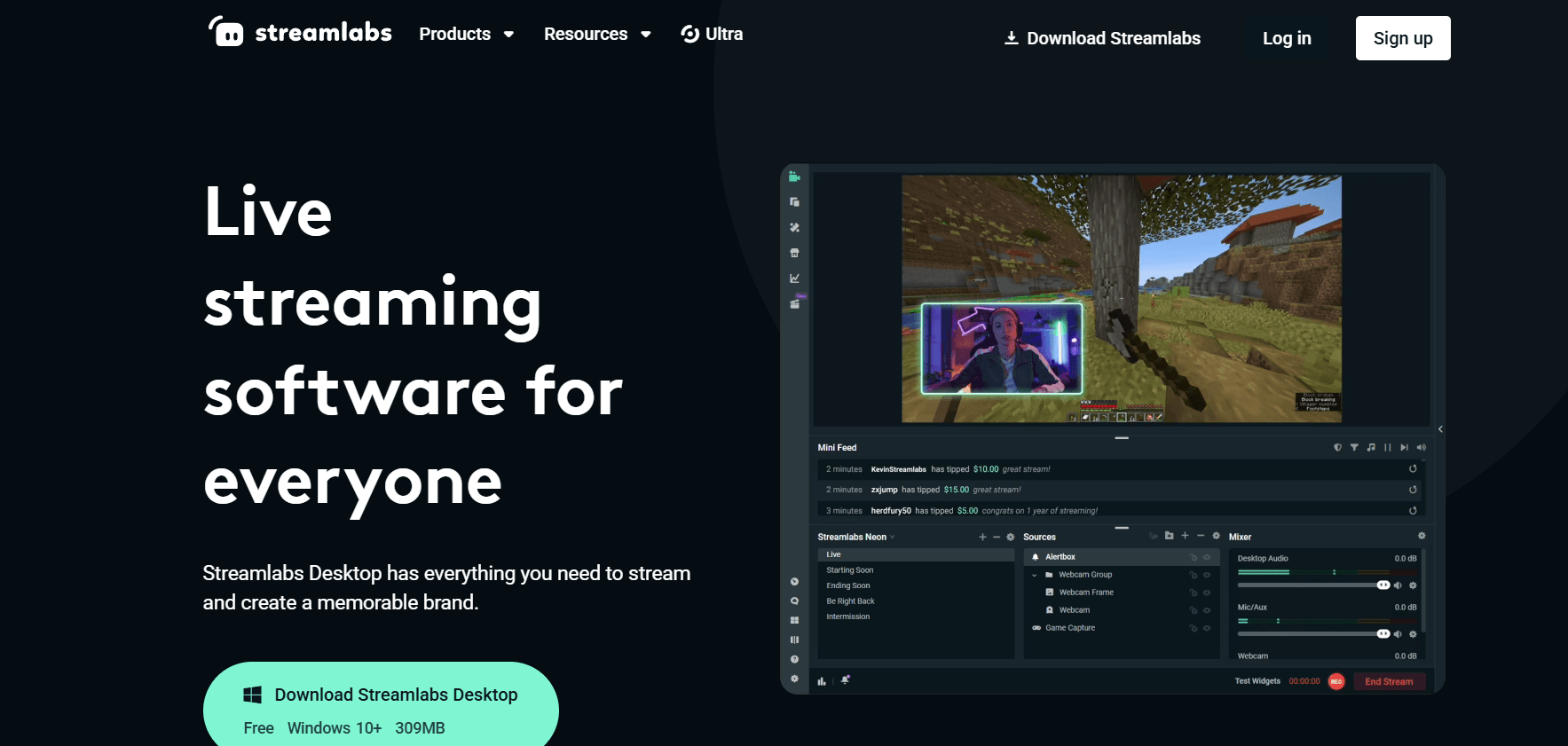Click the red REC record button

pyautogui.click(x=1336, y=681)
